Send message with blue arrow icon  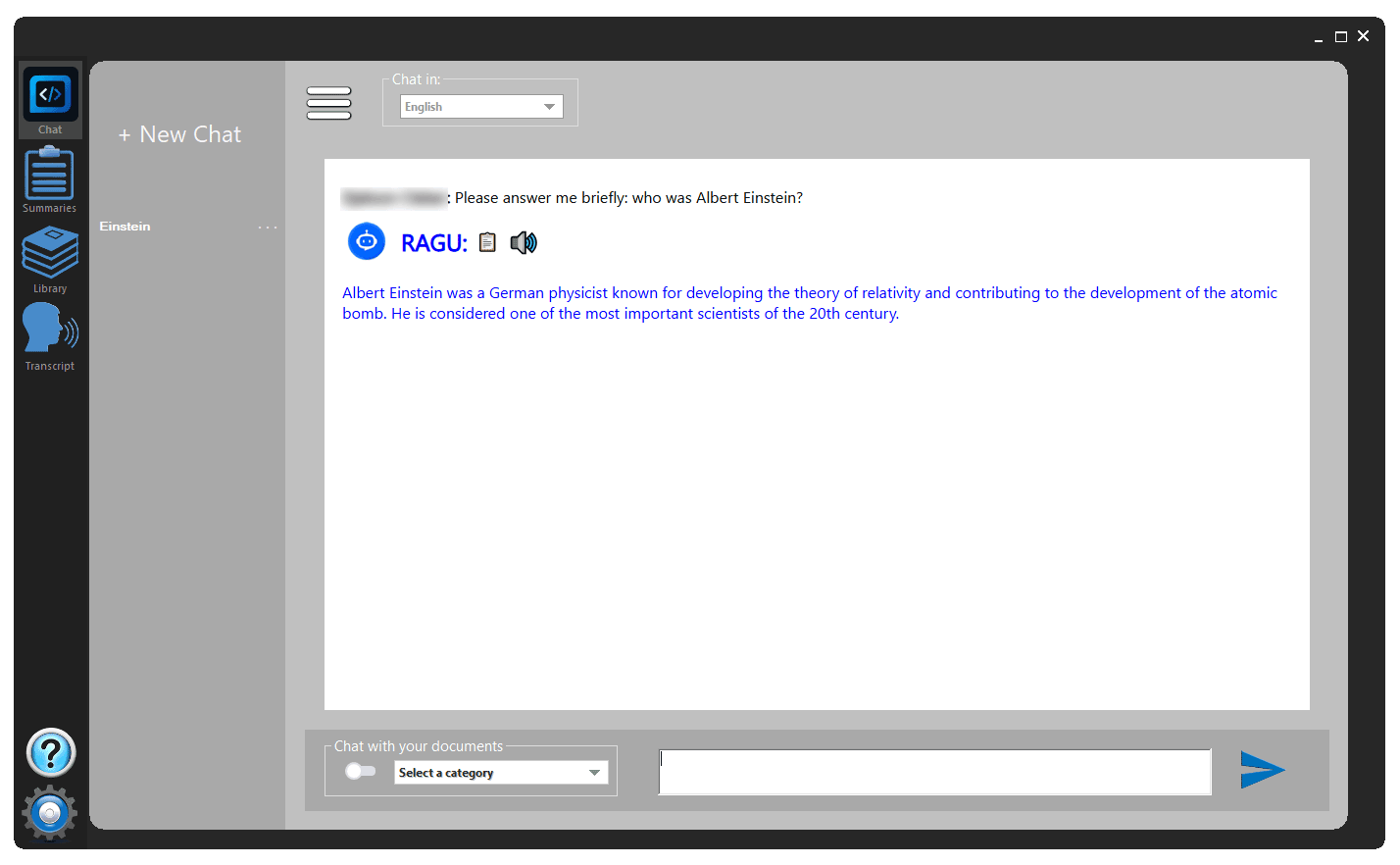pos(1262,770)
